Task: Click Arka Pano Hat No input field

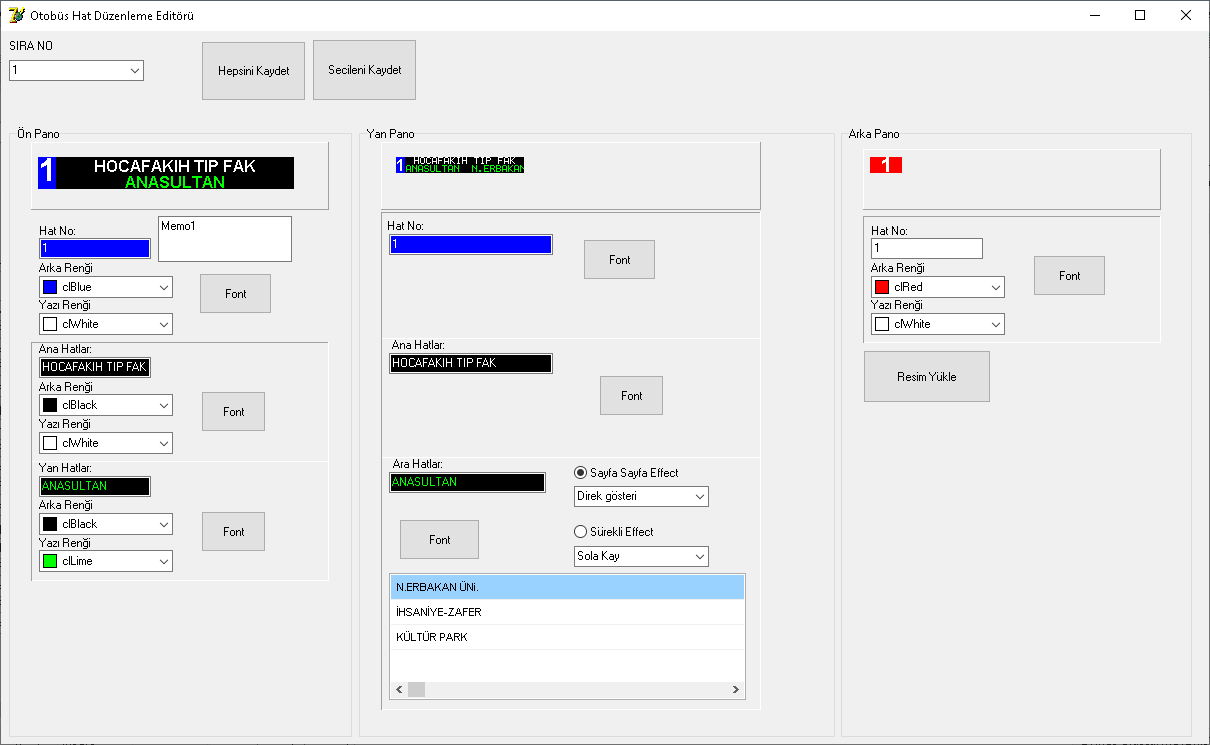Action: pyautogui.click(x=926, y=248)
